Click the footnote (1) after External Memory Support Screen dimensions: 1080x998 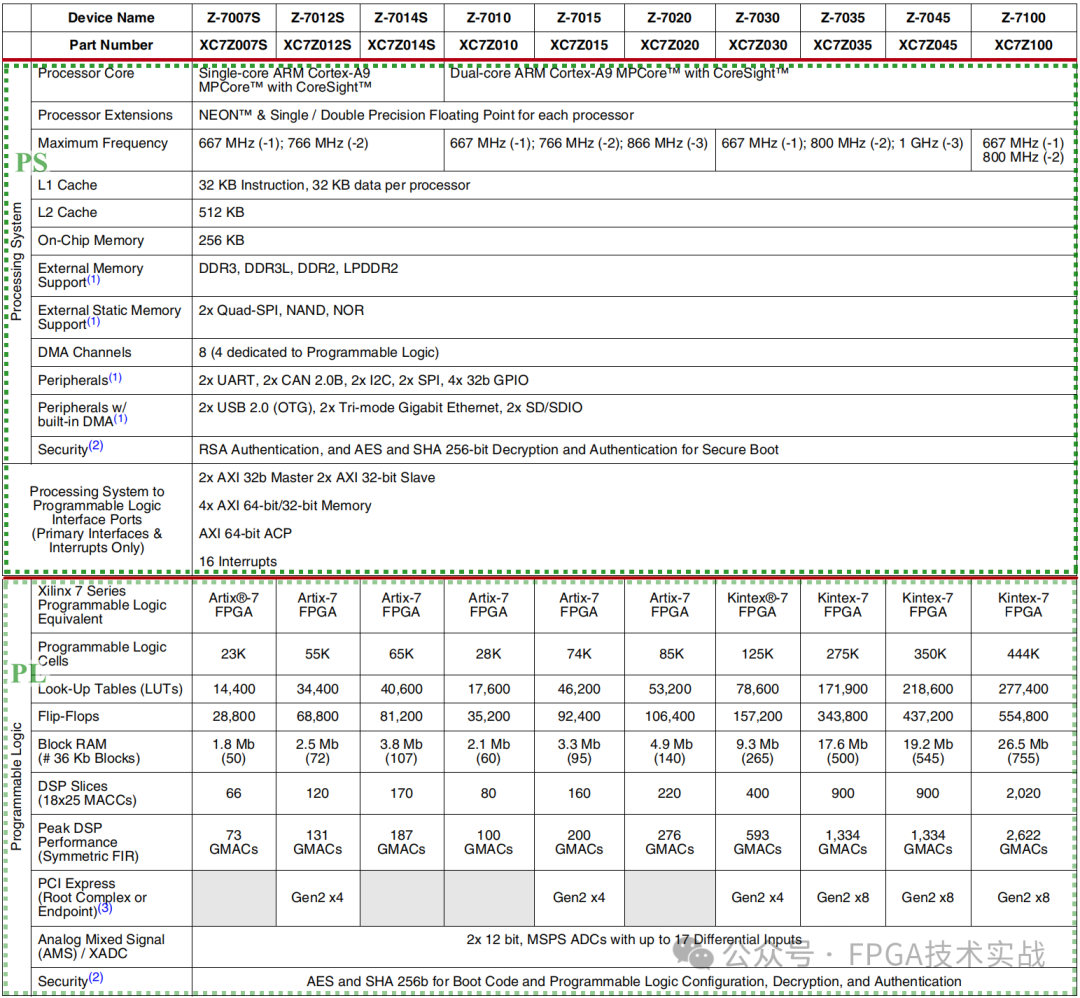click(x=94, y=280)
